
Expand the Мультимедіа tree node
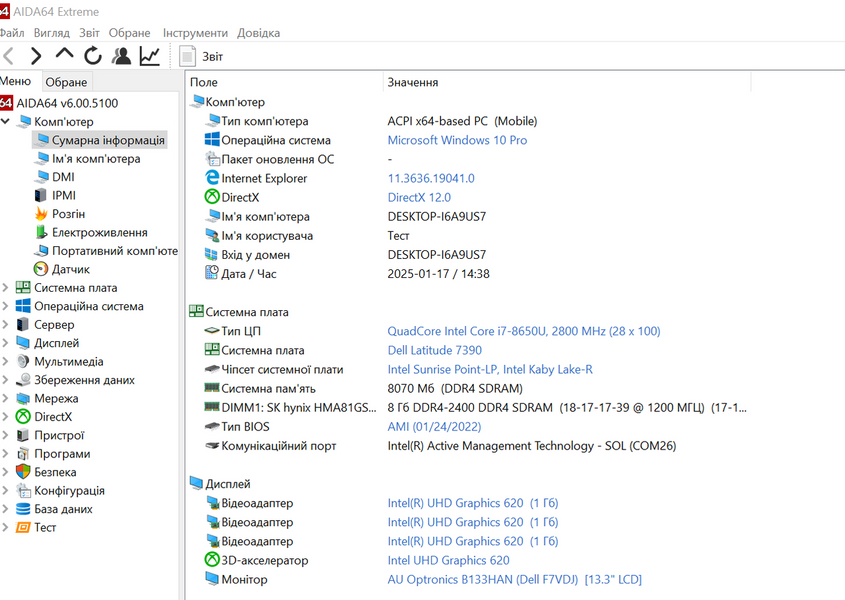point(5,361)
